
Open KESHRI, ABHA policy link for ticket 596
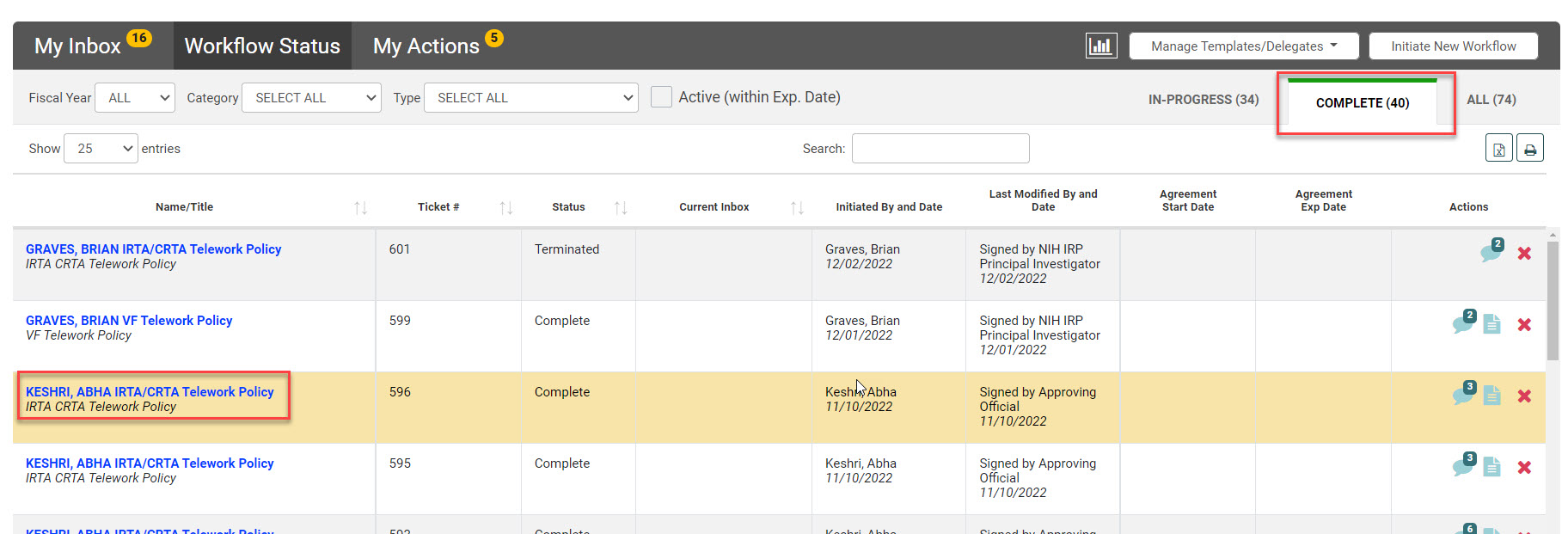[150, 391]
